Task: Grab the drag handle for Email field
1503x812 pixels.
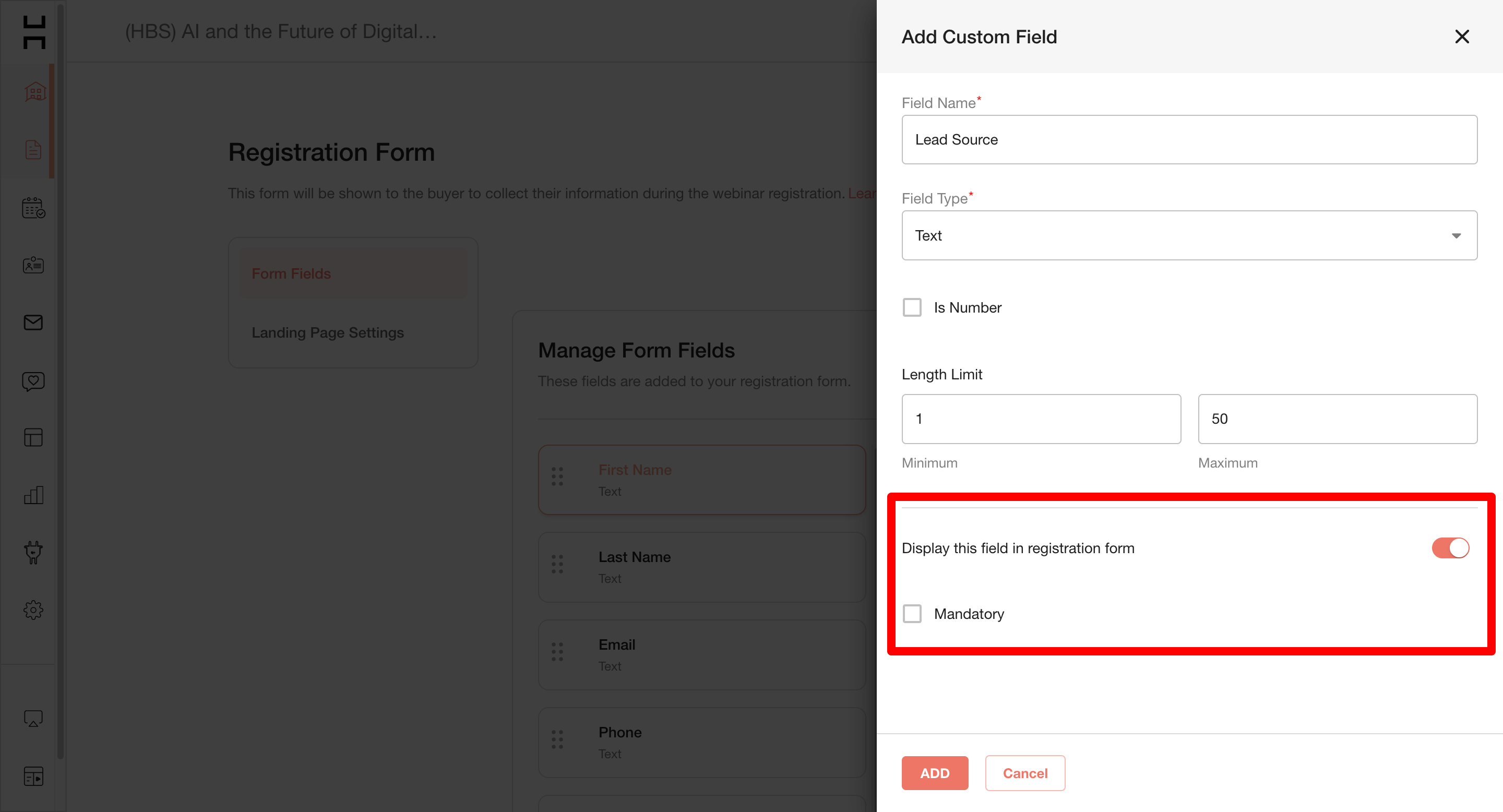Action: tap(557, 652)
